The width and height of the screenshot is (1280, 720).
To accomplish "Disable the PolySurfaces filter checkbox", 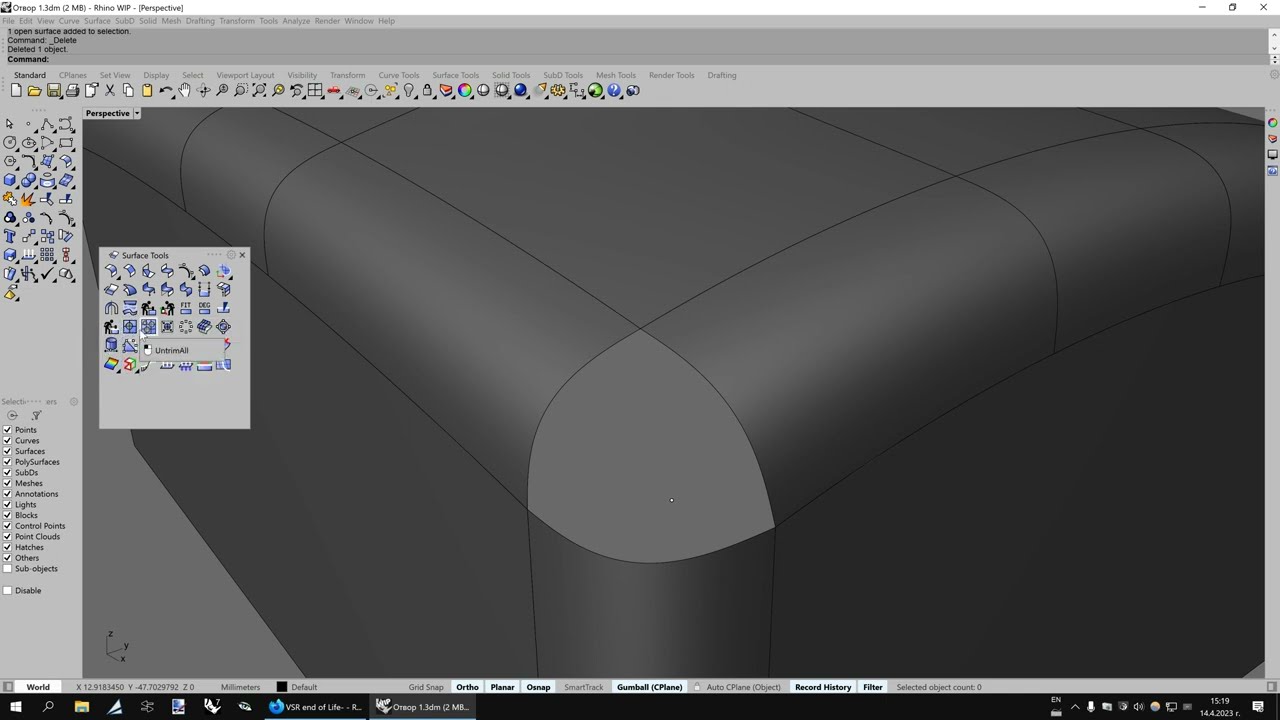I will click(8, 462).
